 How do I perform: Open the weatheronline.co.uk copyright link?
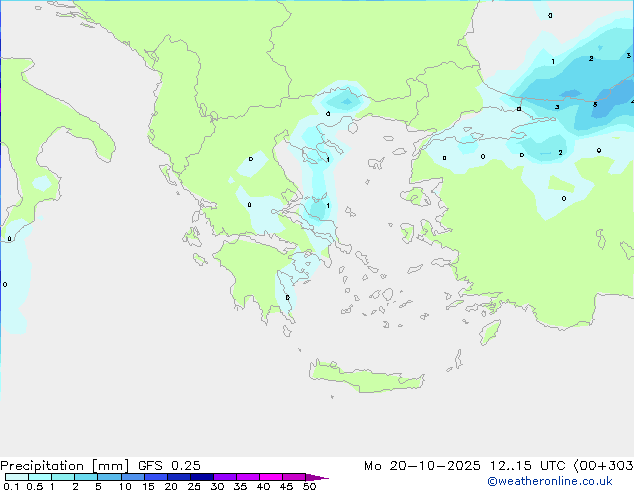tap(550, 481)
